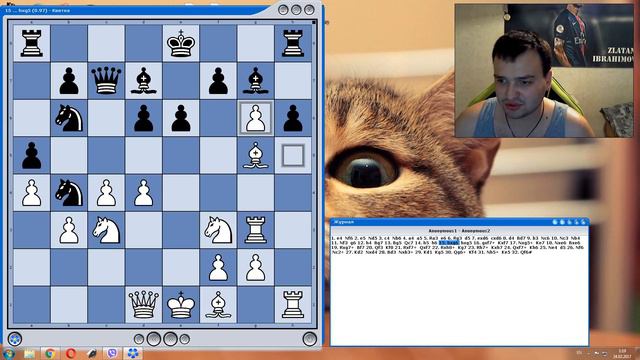The width and height of the screenshot is (640, 360).
Task: Select the white pawn on f2
Action: 218,267
